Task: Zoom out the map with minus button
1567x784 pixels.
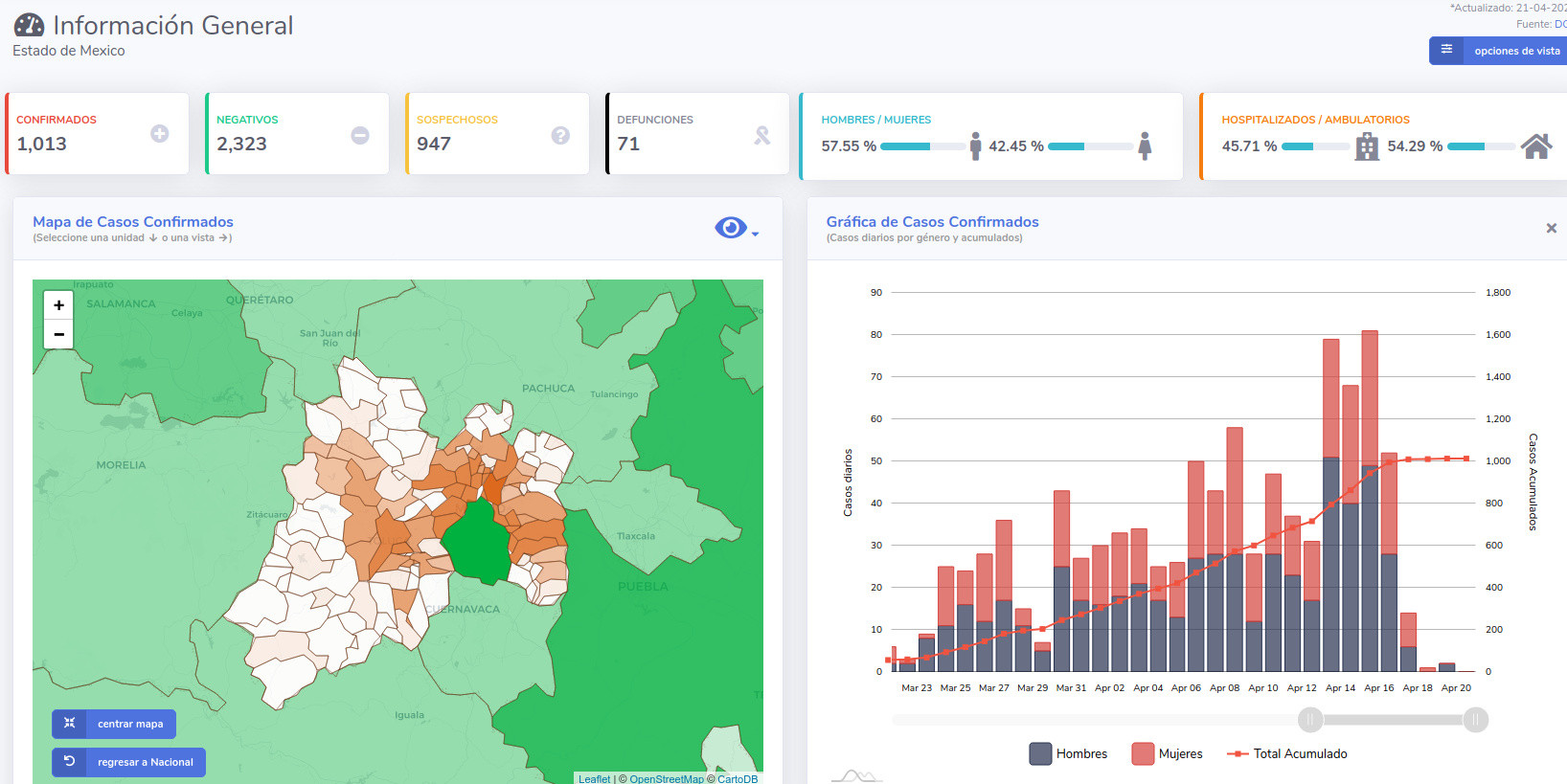Action: point(58,334)
